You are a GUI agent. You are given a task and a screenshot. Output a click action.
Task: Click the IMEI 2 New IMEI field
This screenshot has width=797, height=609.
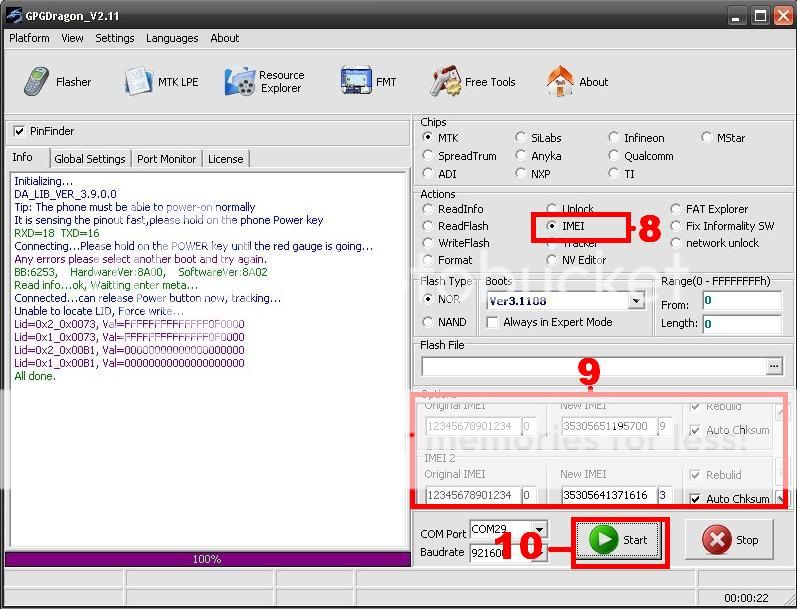607,495
